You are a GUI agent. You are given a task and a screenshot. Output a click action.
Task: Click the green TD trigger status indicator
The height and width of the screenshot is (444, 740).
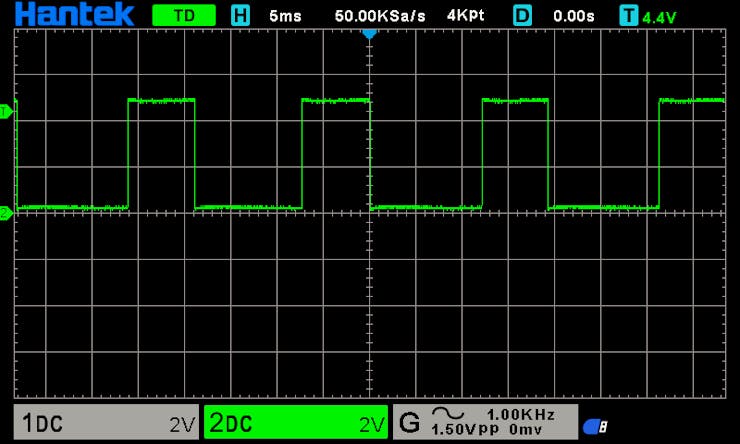click(x=184, y=16)
